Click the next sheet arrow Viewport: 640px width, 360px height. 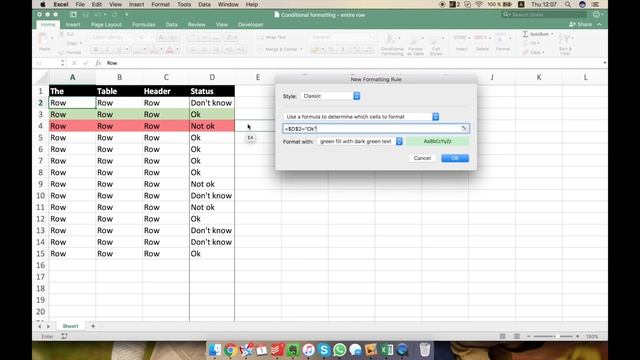48,327
